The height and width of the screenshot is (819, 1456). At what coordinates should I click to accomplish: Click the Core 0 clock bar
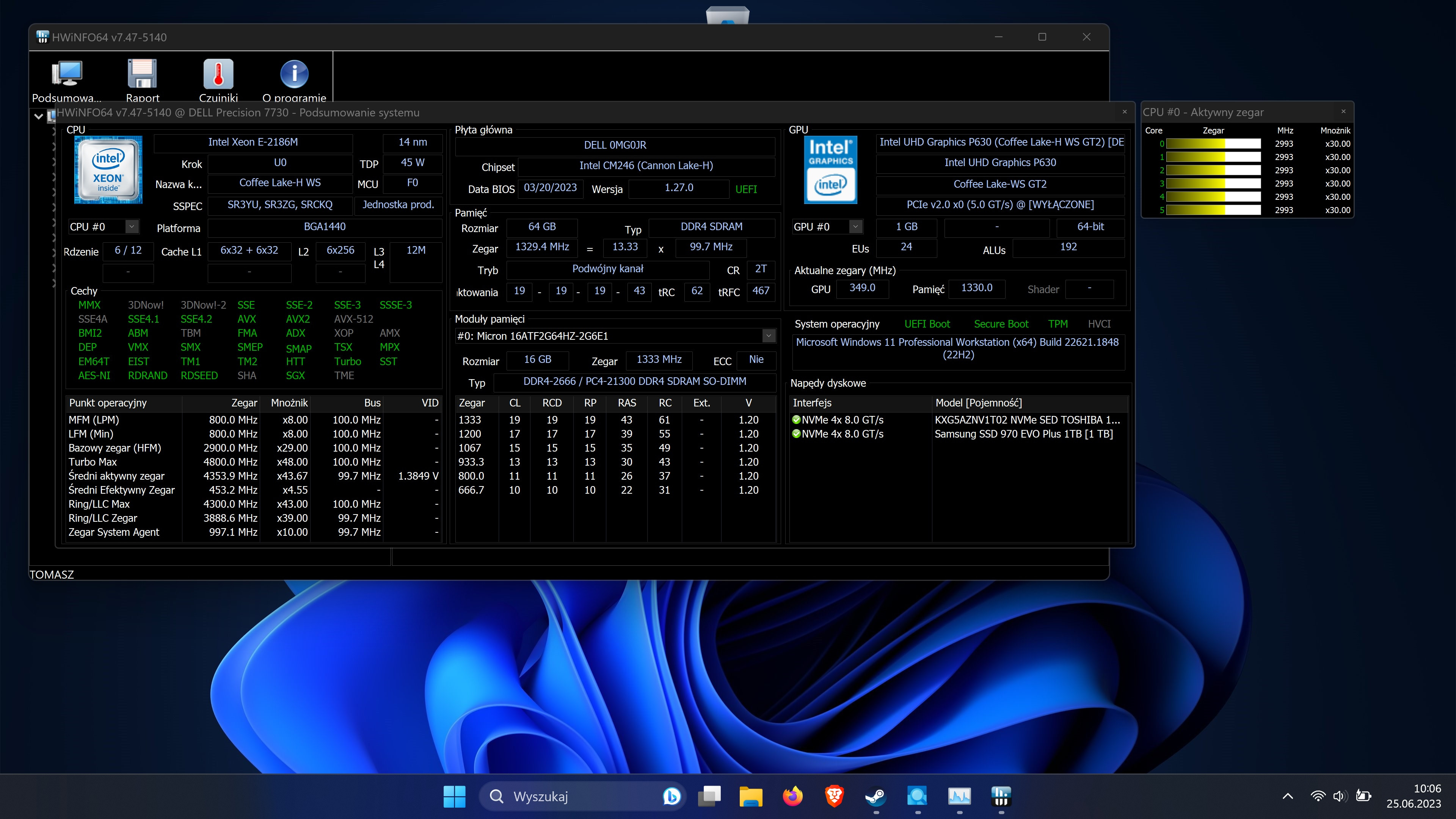[x=1213, y=144]
